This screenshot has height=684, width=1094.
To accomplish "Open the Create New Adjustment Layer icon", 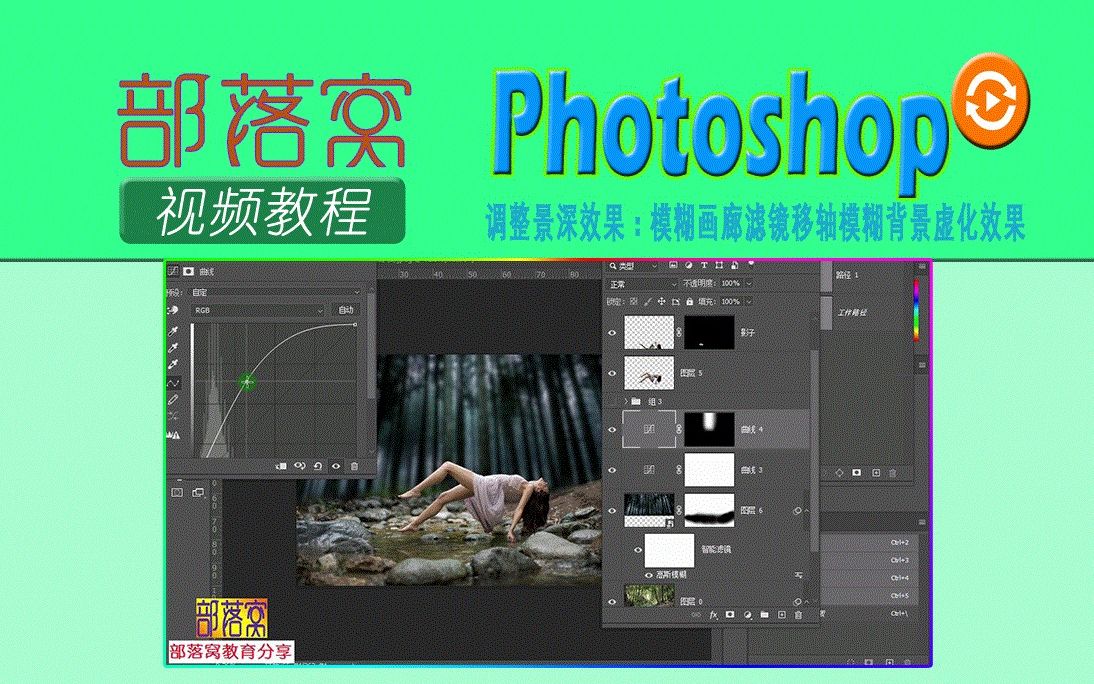I will click(x=747, y=613).
